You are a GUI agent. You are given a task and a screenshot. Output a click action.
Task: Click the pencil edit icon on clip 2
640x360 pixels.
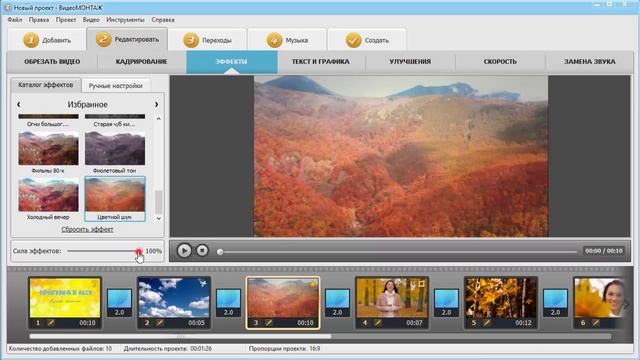coord(160,322)
